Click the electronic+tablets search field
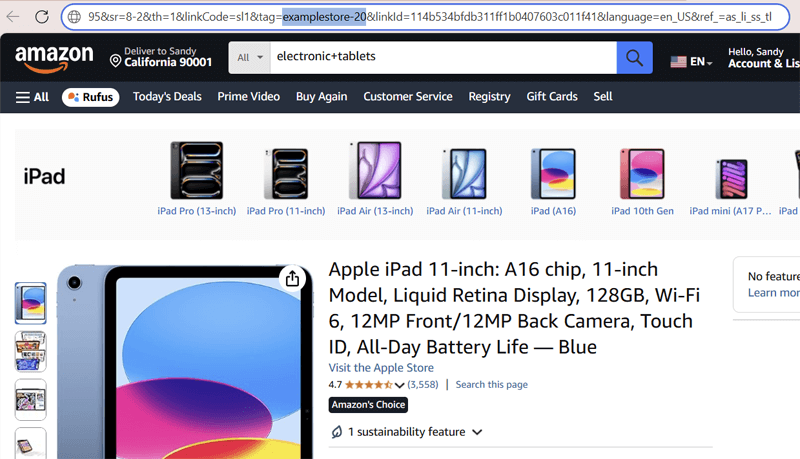This screenshot has height=459, width=800. tap(443, 58)
